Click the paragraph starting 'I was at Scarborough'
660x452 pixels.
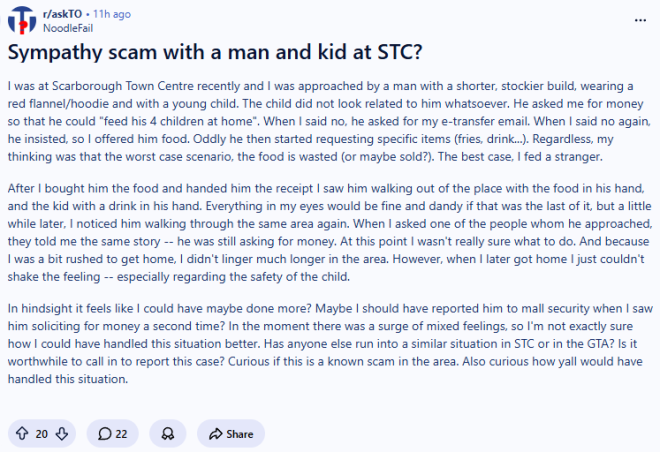tap(328, 121)
